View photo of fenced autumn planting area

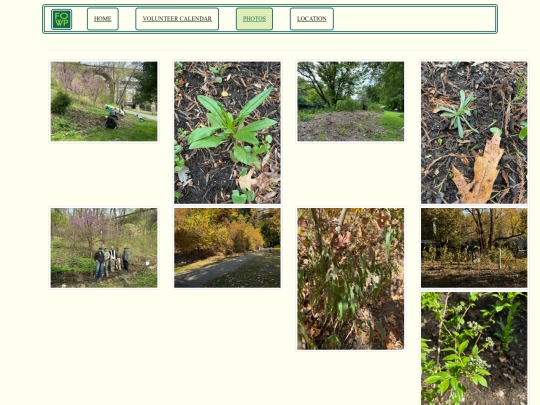(x=474, y=248)
